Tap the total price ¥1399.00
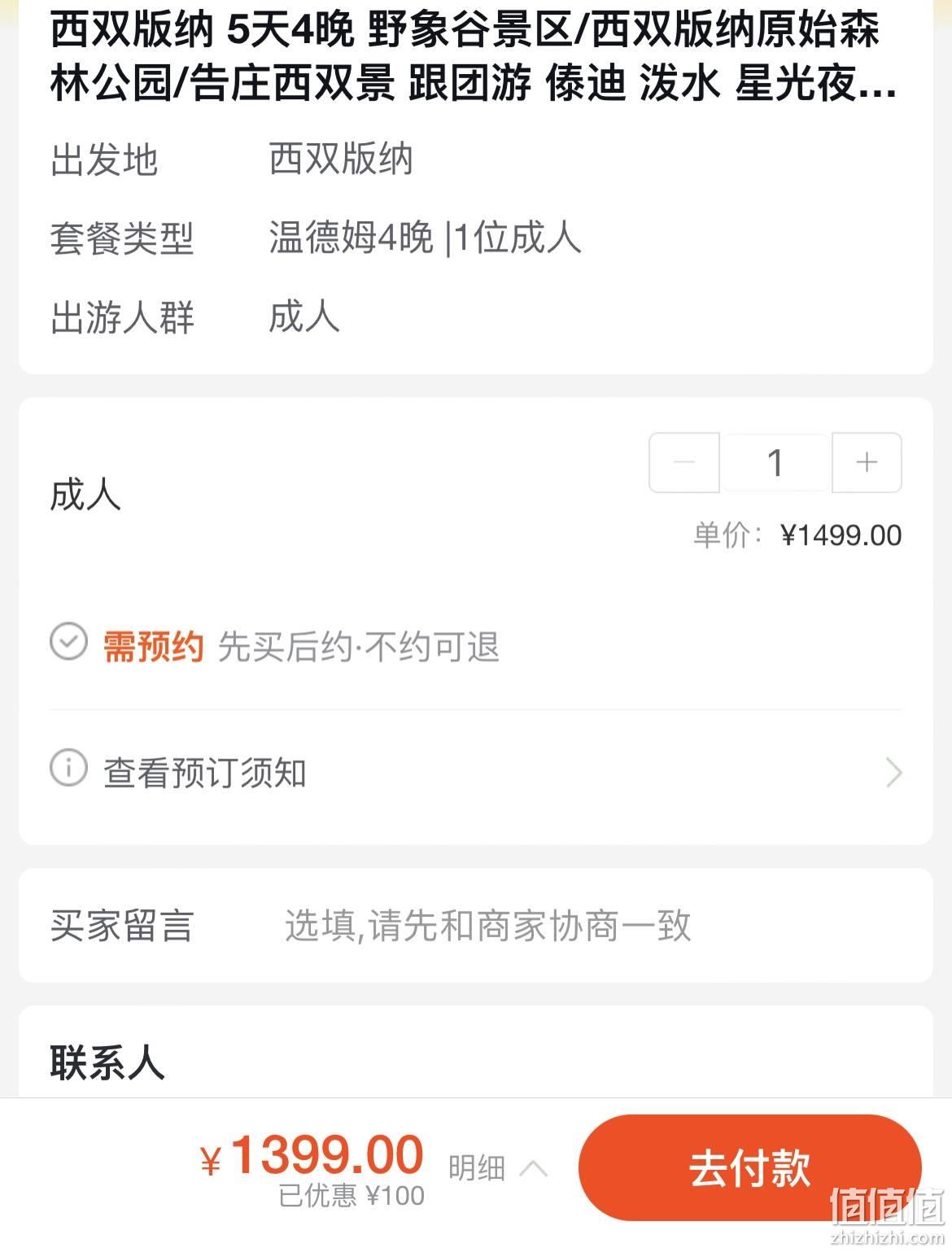This screenshot has height=1252, width=952. pos(312,1156)
